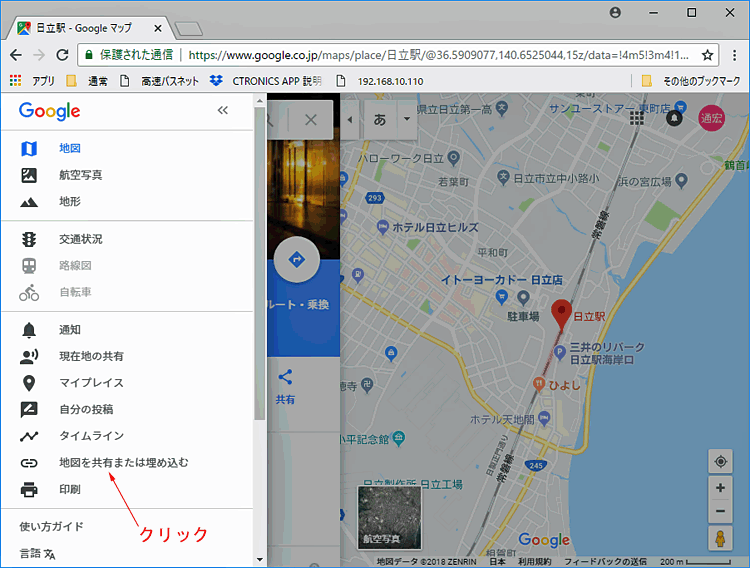Open Chrome three-dot menu
Image resolution: width=750 pixels, height=568 pixels.
pos(735,55)
